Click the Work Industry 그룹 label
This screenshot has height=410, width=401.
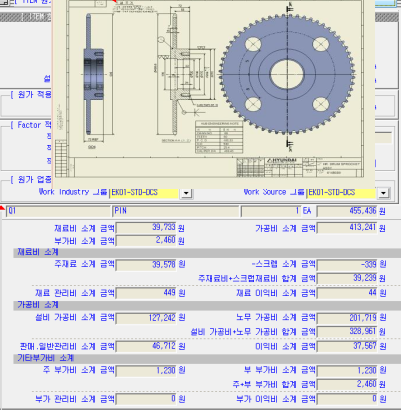[73, 192]
